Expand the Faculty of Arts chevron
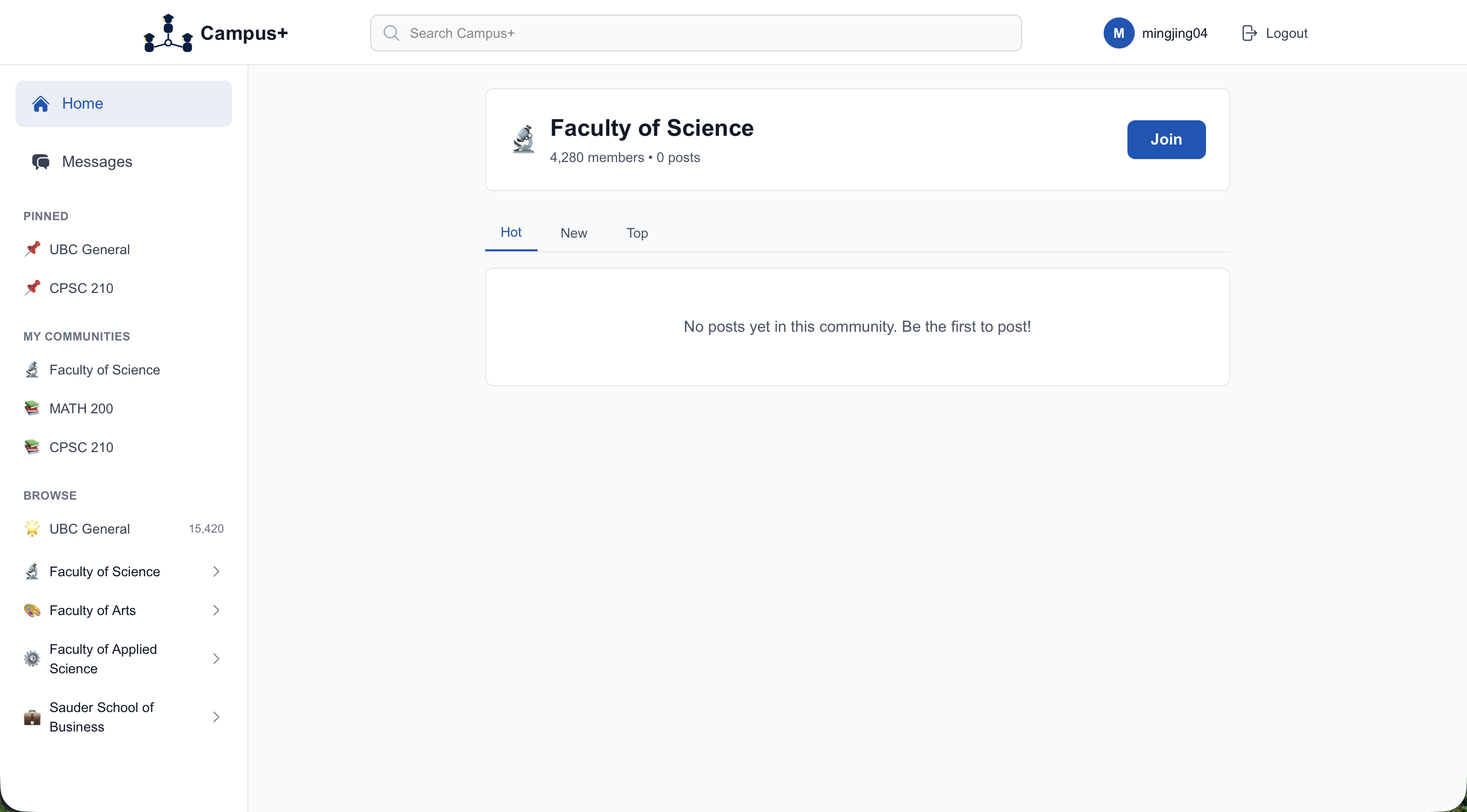The image size is (1467, 812). pos(216,610)
